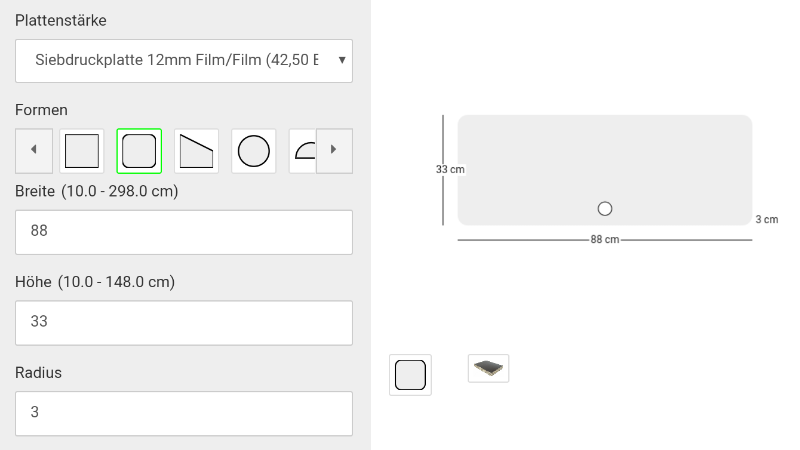Click the Plattenstärke heading label
This screenshot has height=450, width=800.
[61, 20]
